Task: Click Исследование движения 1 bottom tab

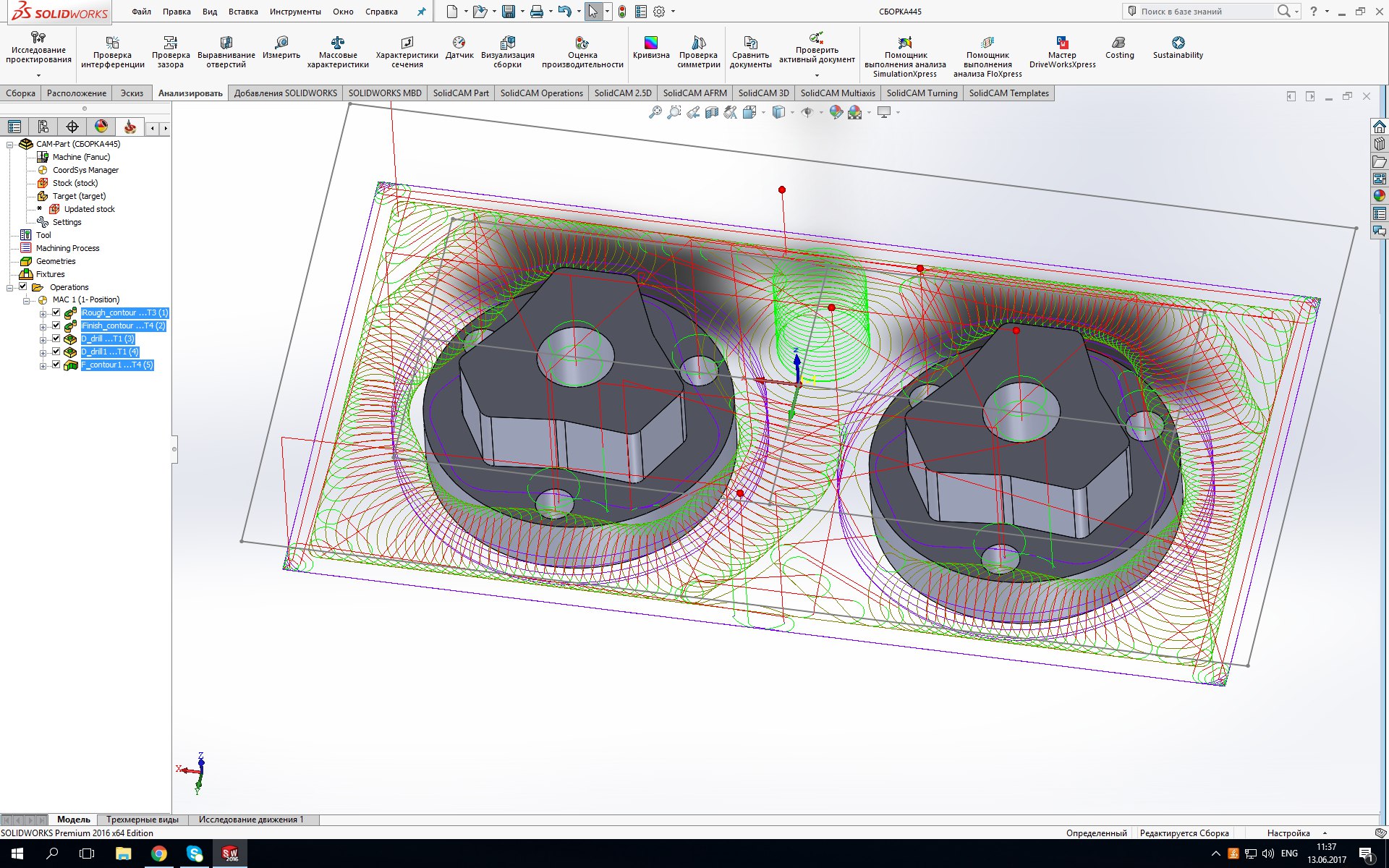Action: (251, 820)
